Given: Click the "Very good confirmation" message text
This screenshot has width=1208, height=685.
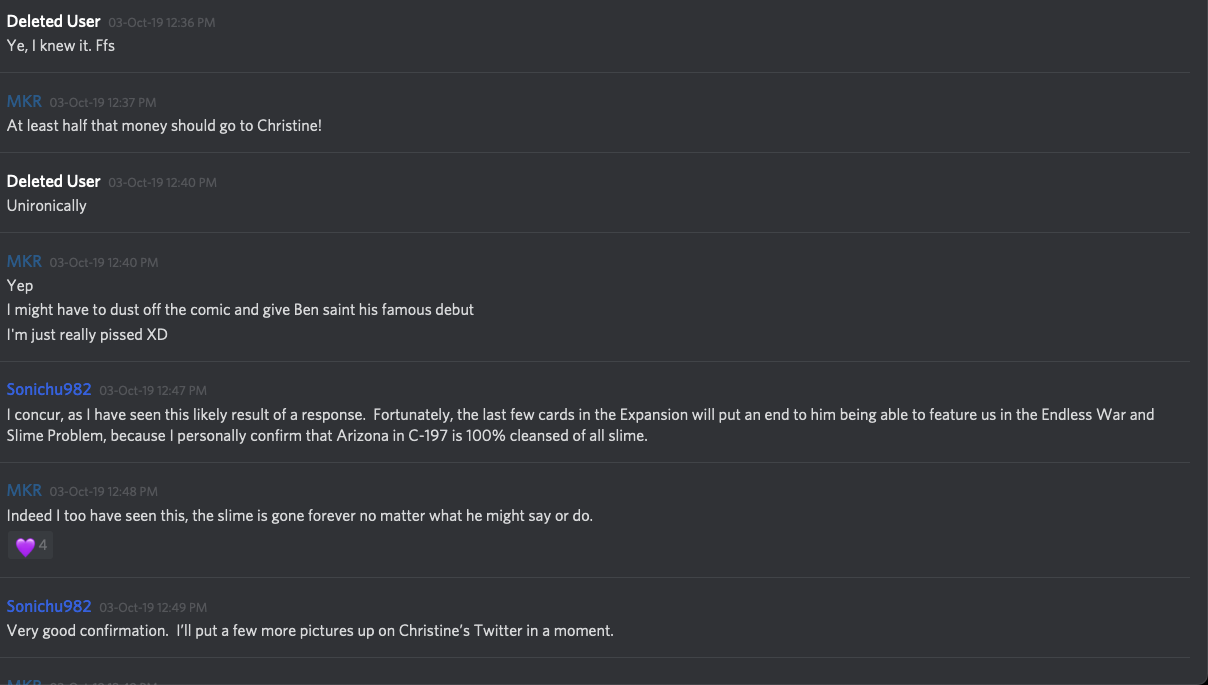Looking at the screenshot, I should 310,631.
